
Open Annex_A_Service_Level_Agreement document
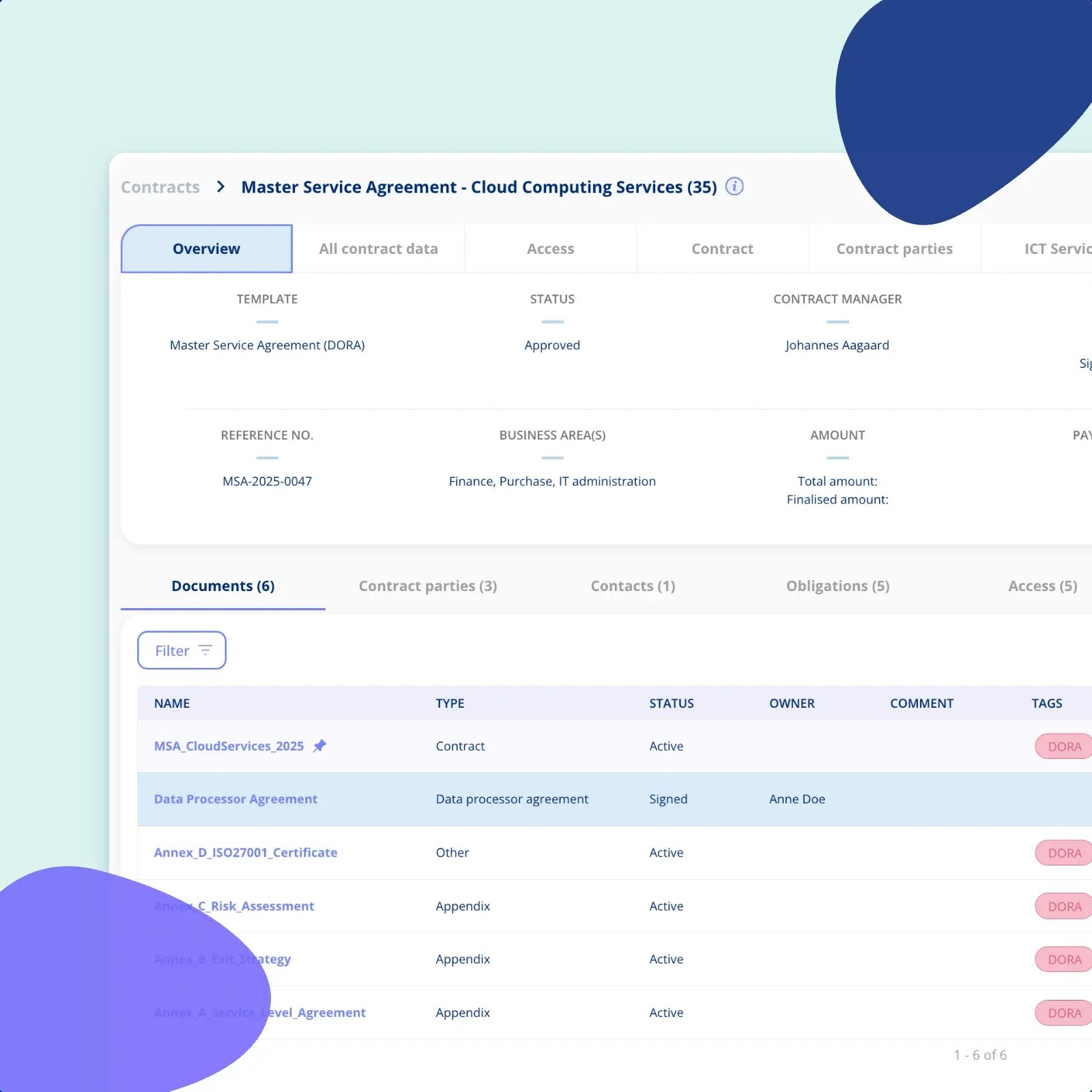(260, 1012)
